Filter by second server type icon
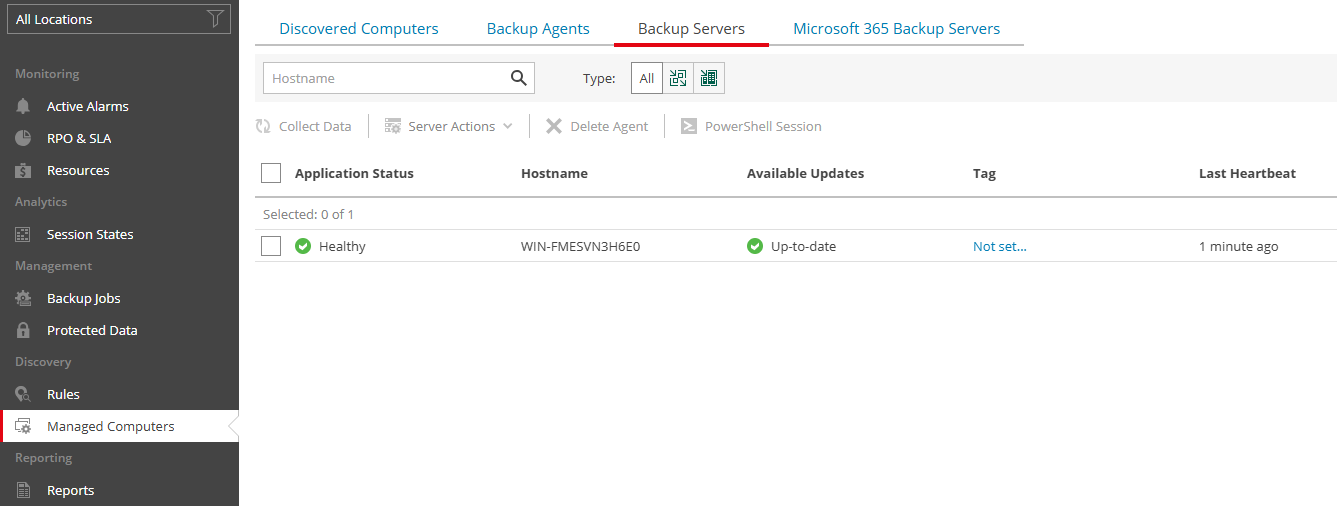Viewport: 1337px width, 506px height. [x=709, y=78]
